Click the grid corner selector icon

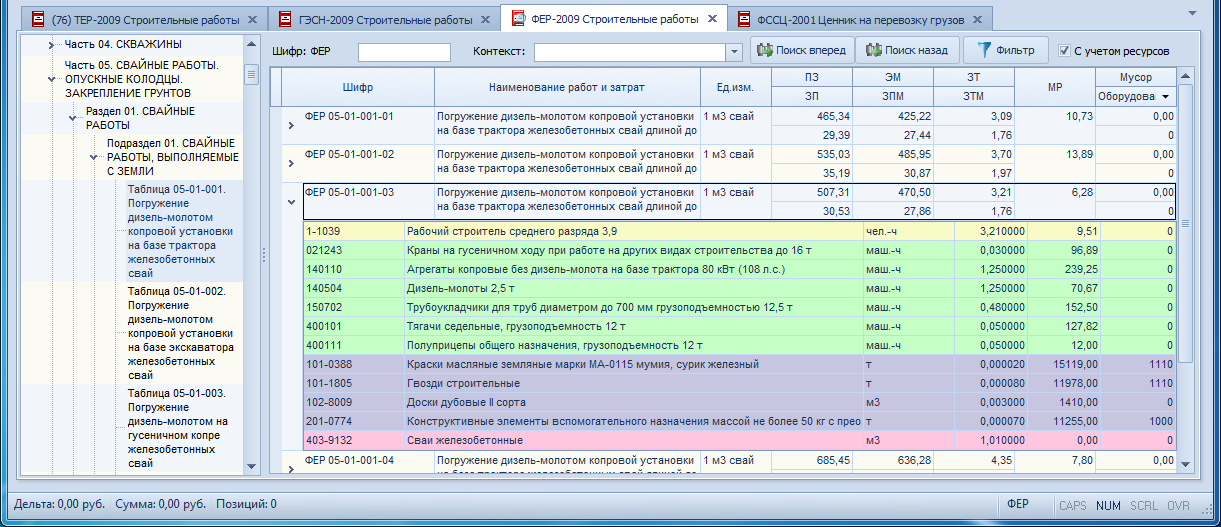coord(276,87)
